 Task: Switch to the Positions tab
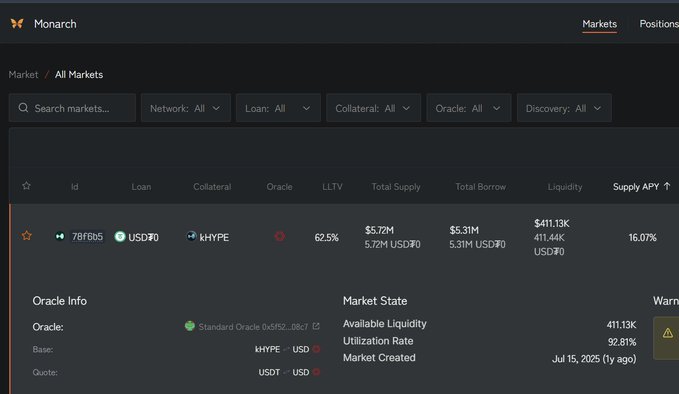[659, 24]
